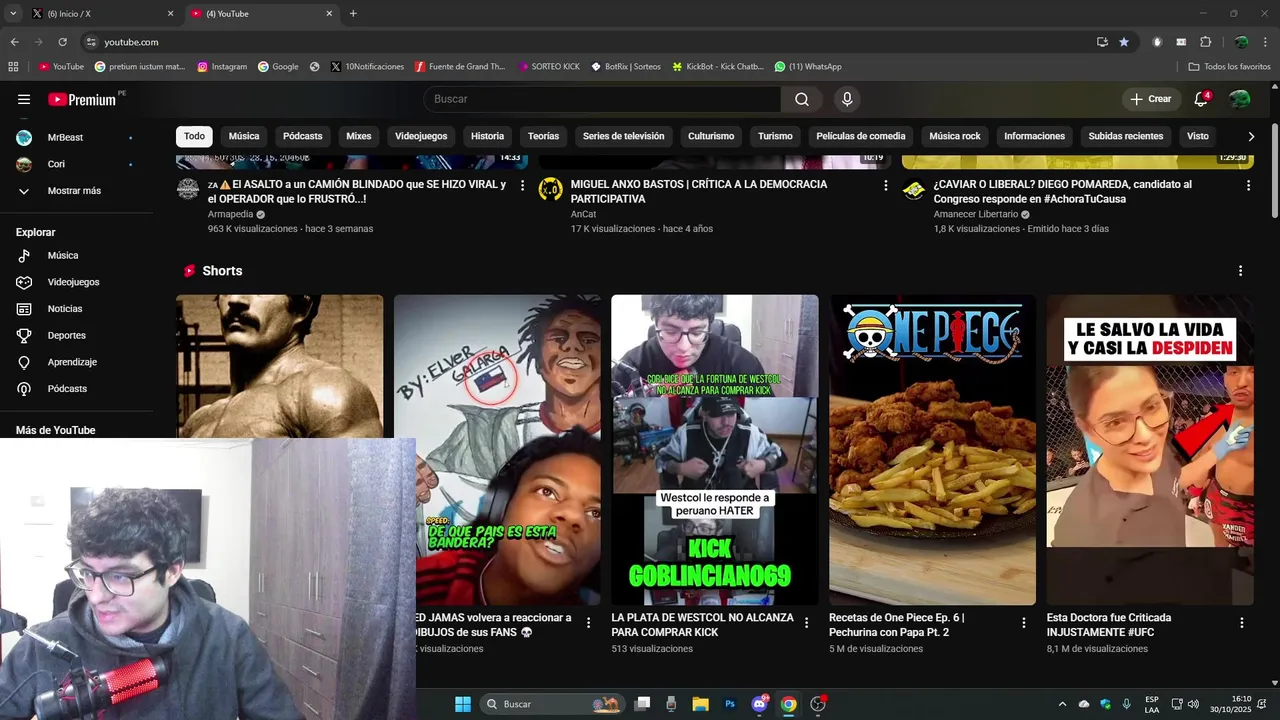The width and height of the screenshot is (1280, 720).
Task: Open the Chrome tab search dropdown
Action: [13, 14]
